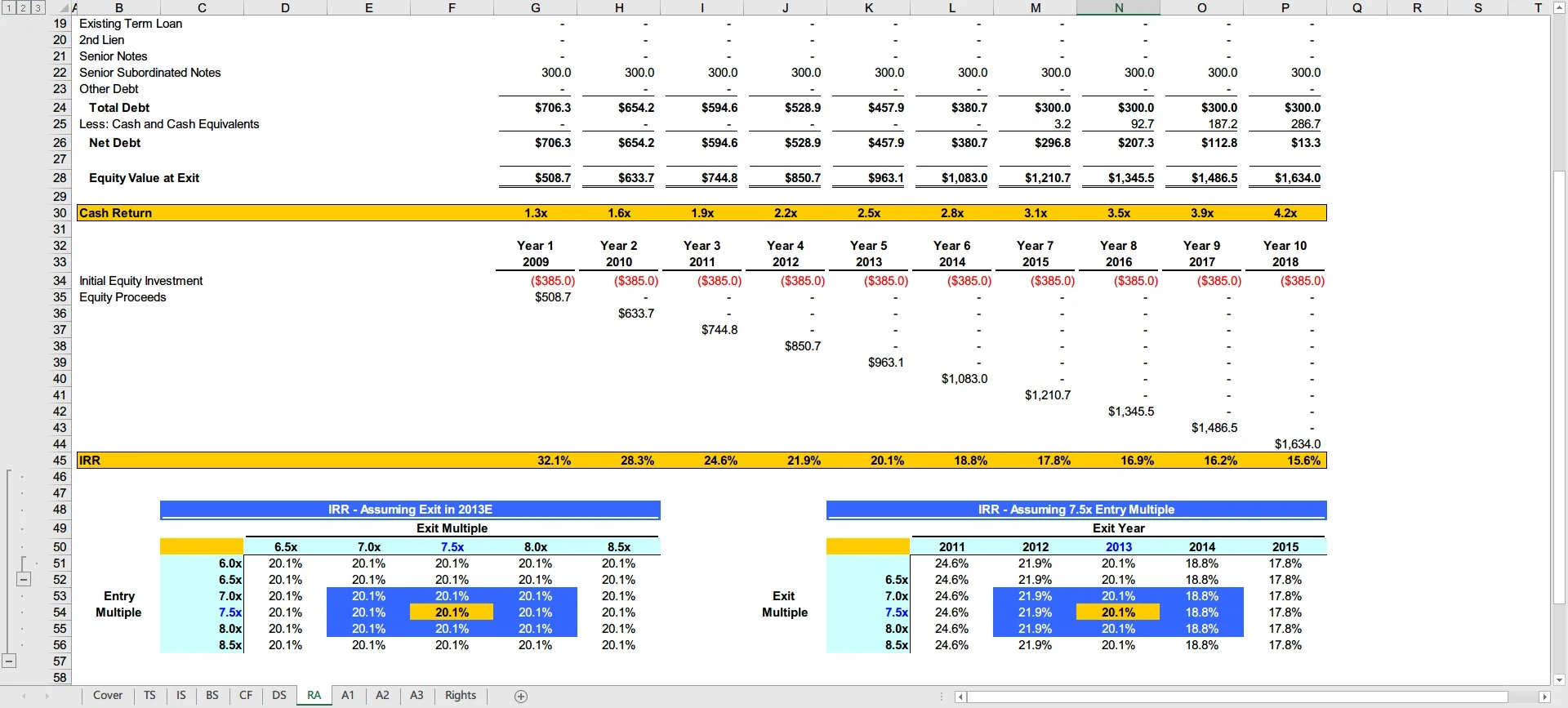Click the Net Debt label
1568x708 pixels.
pos(114,143)
